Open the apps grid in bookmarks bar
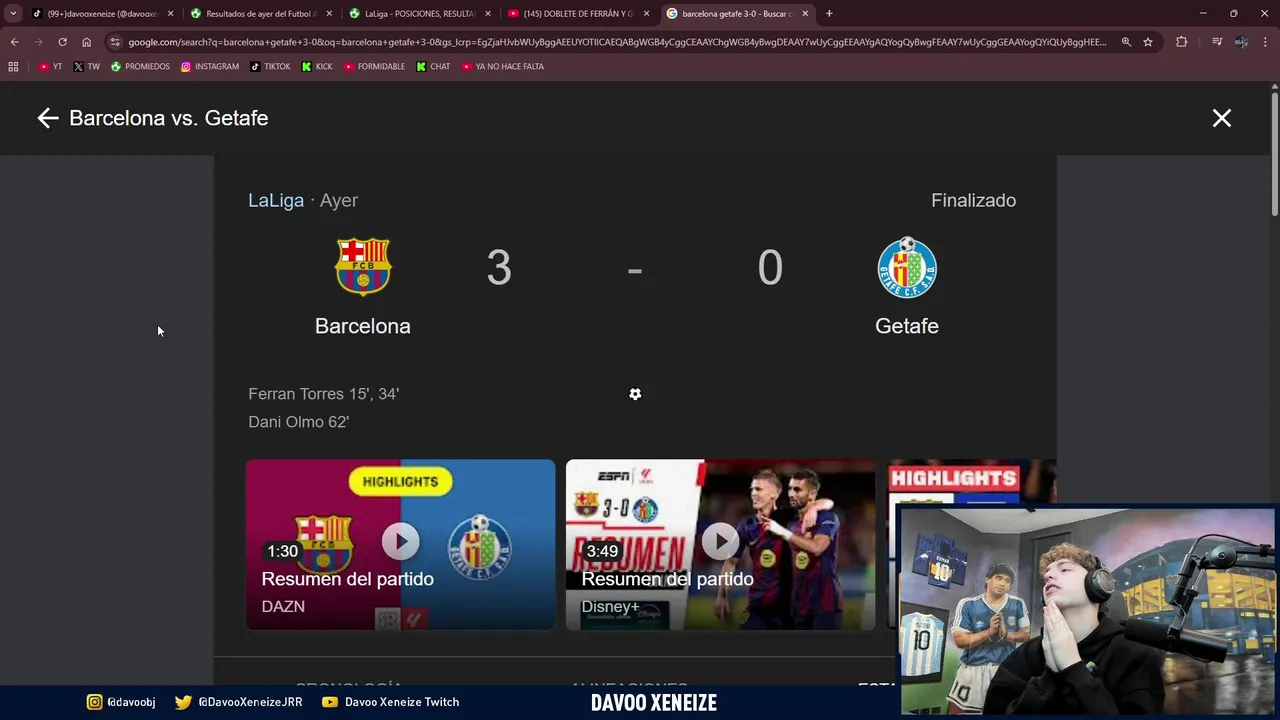This screenshot has width=1280, height=720. point(13,67)
